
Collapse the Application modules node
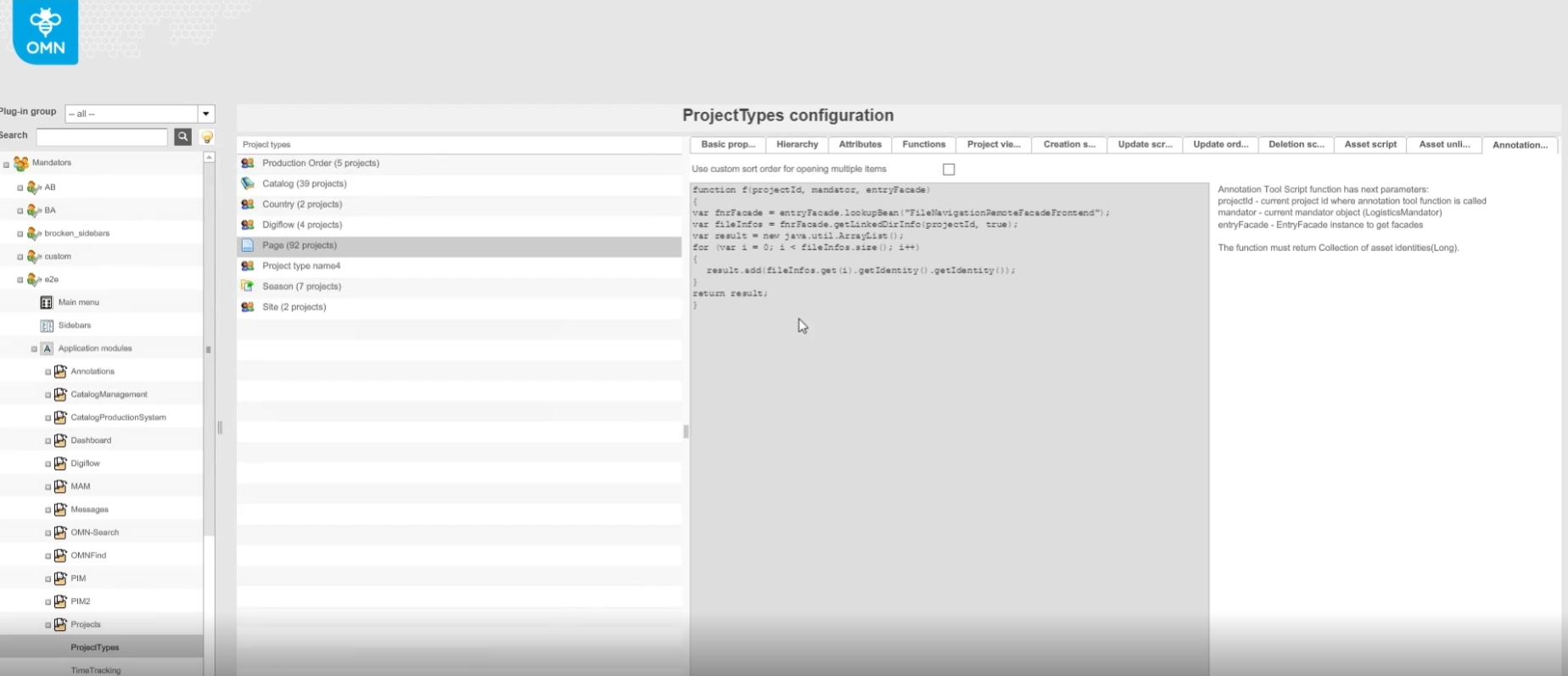34,349
